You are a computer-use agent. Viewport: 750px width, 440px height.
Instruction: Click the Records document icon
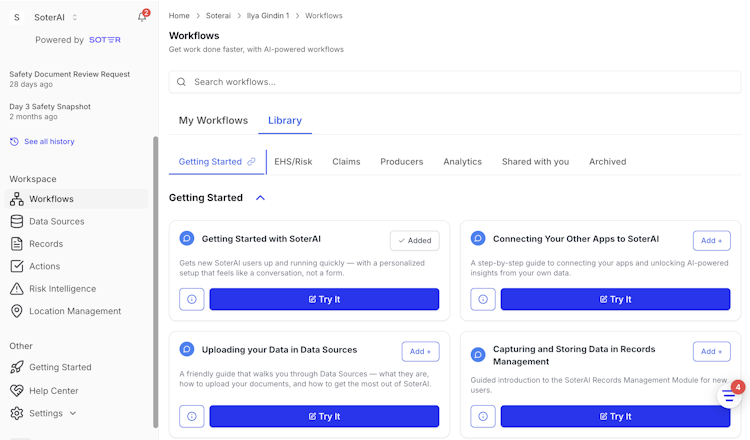[x=17, y=244]
